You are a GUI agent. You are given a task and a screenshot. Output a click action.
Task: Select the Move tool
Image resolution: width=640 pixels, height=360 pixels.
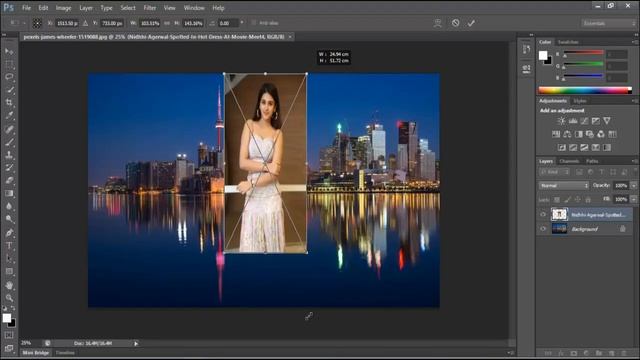tap(9, 51)
